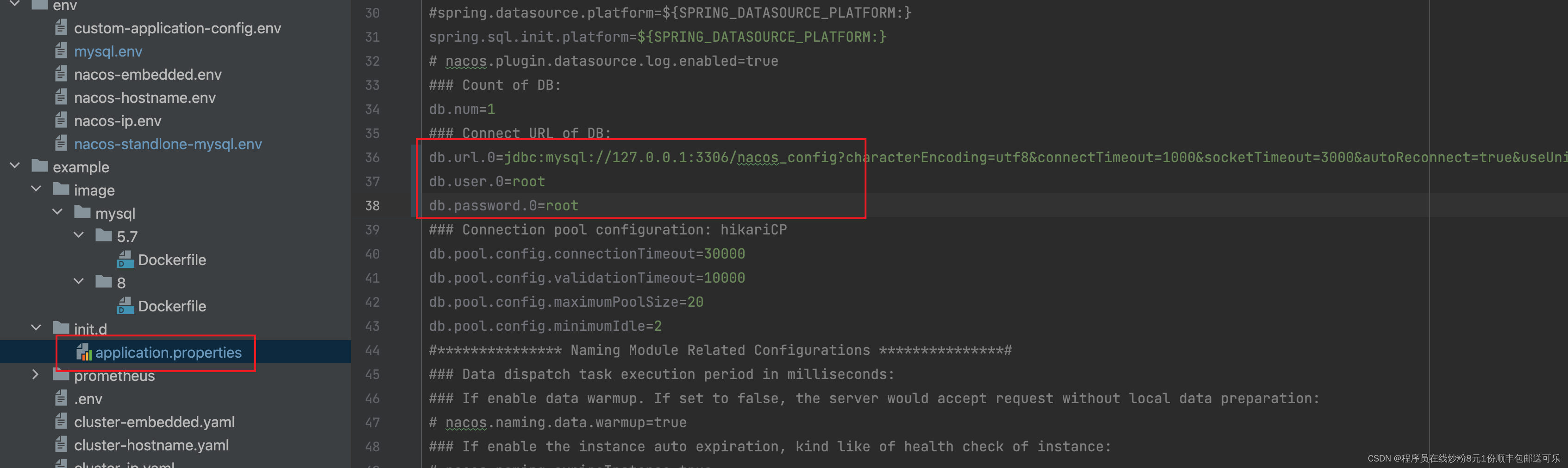Expand the prometheus folder

click(35, 375)
